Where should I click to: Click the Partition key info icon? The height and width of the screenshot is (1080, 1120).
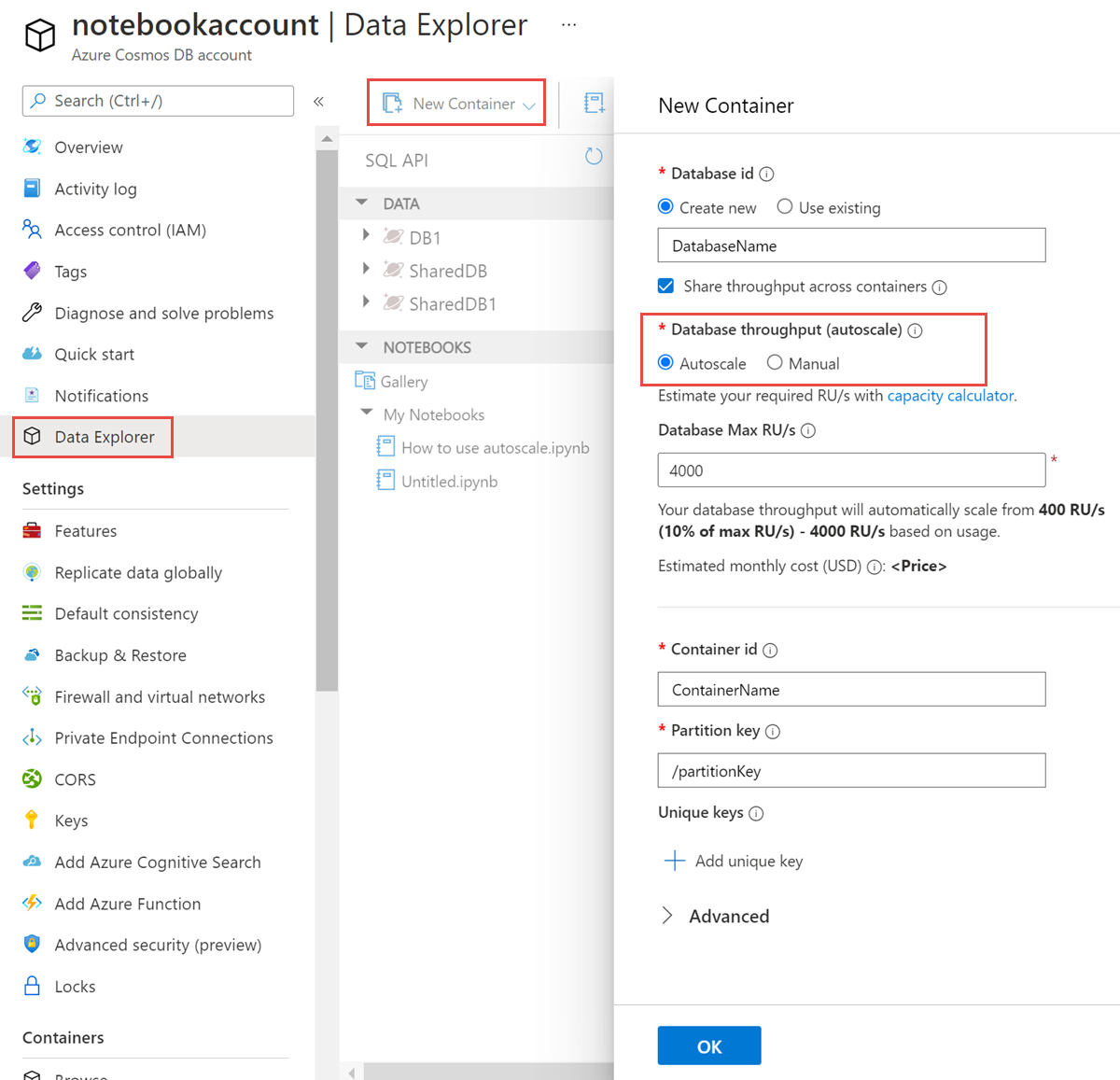[773, 732]
